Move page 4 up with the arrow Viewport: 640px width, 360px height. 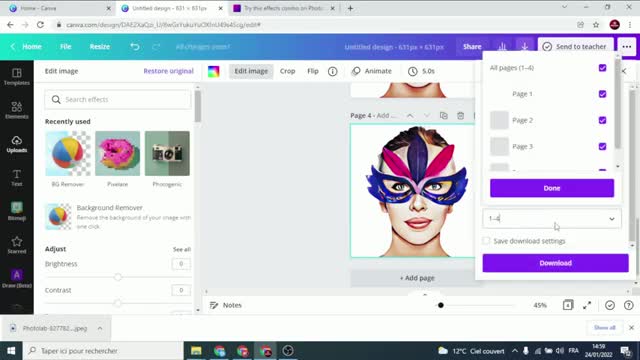pyautogui.click(x=410, y=116)
